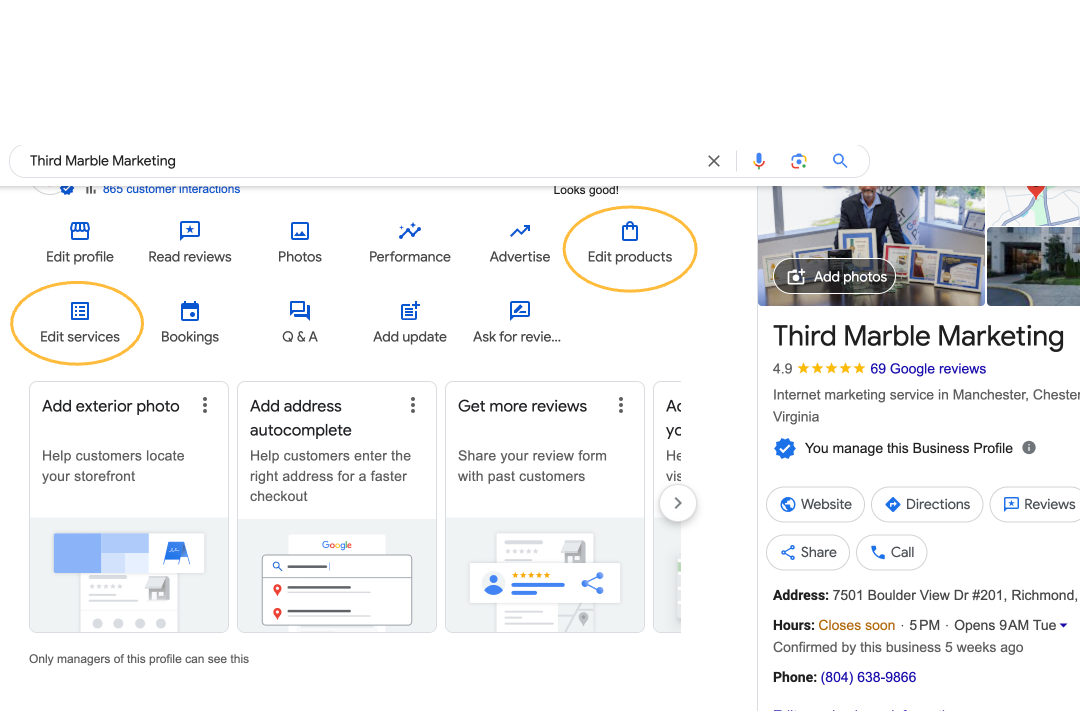The height and width of the screenshot is (711, 1080).
Task: Open Q & A section
Action: (x=300, y=322)
